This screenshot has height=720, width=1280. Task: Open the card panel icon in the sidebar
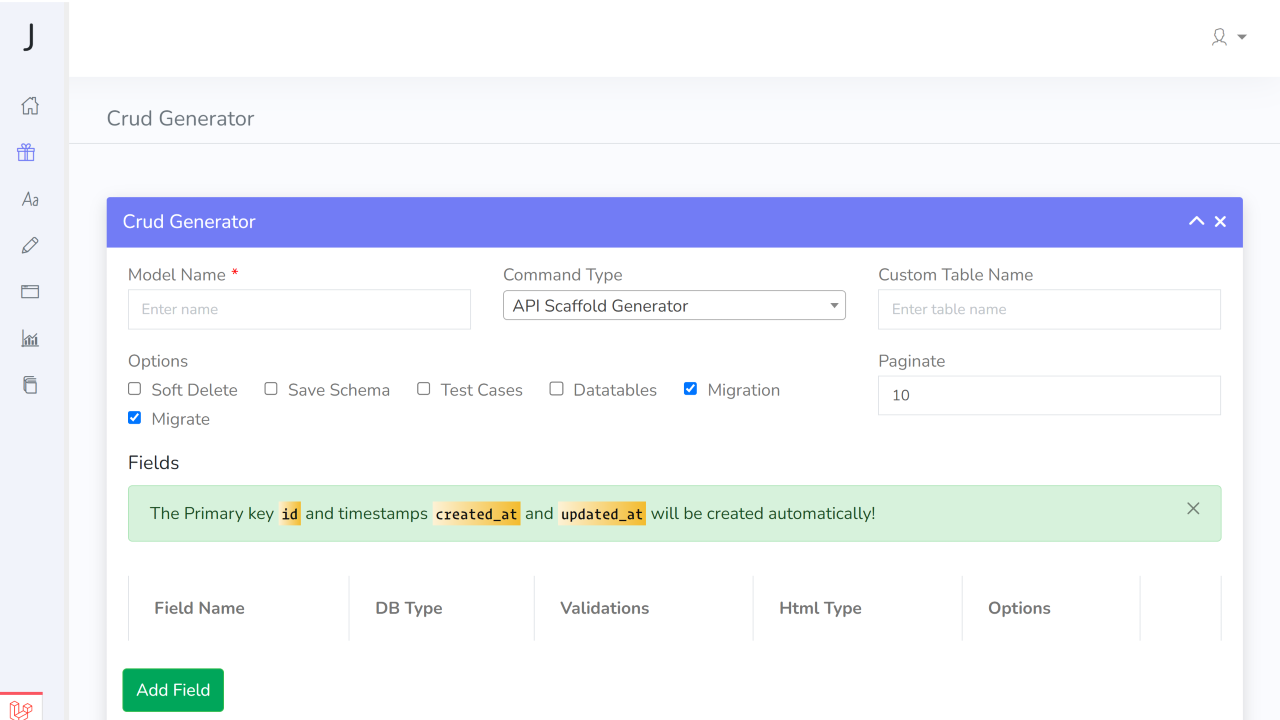click(30, 291)
